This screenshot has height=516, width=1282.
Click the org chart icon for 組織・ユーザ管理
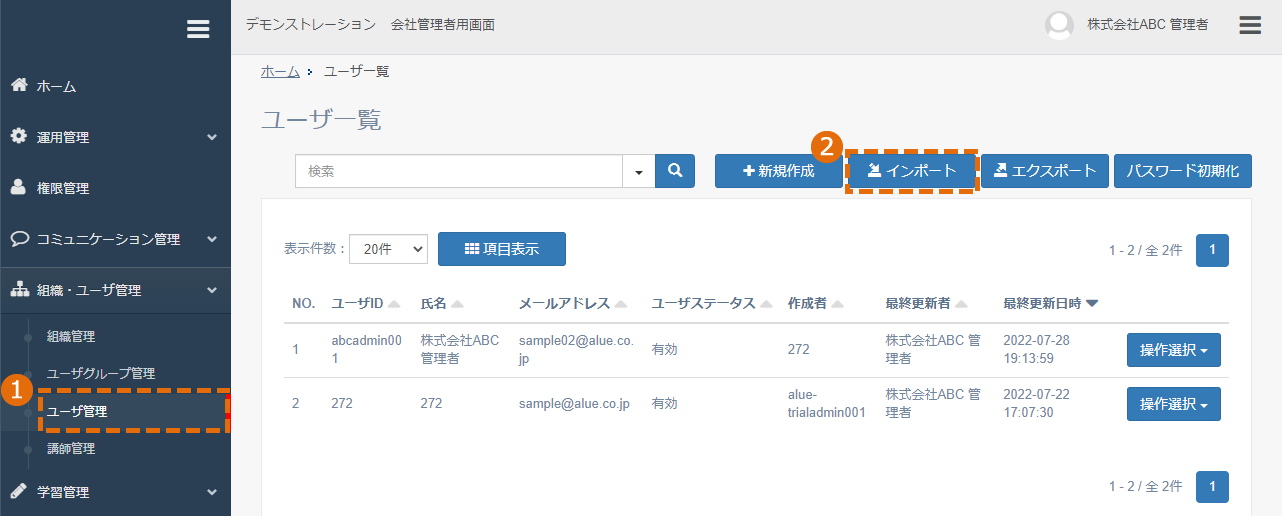(x=19, y=290)
